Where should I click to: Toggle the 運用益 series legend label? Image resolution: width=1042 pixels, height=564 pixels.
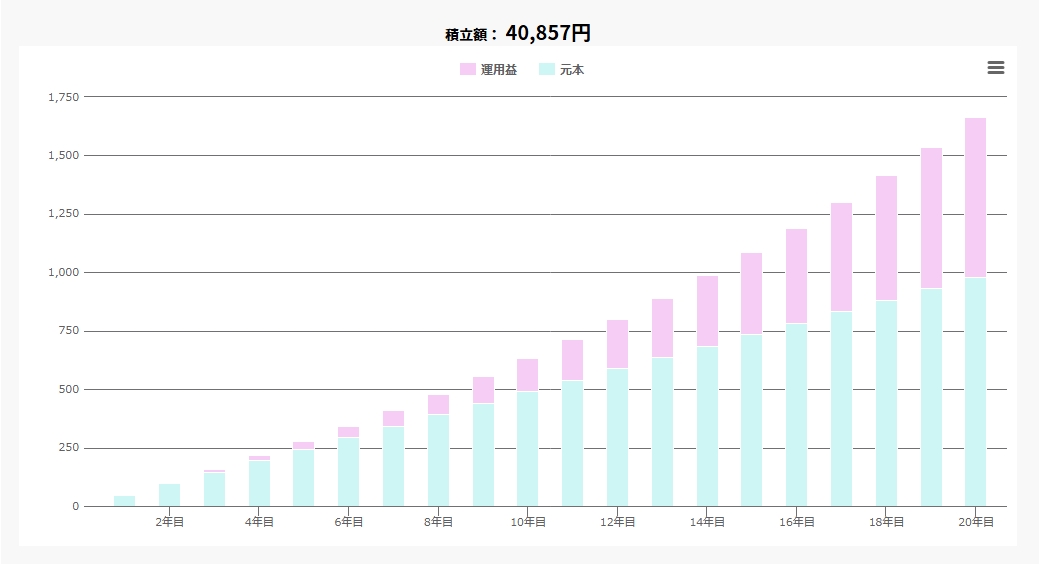click(x=499, y=70)
